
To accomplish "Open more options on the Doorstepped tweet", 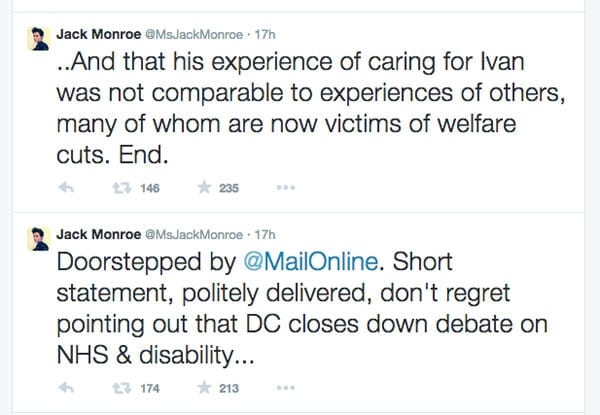I will point(285,388).
